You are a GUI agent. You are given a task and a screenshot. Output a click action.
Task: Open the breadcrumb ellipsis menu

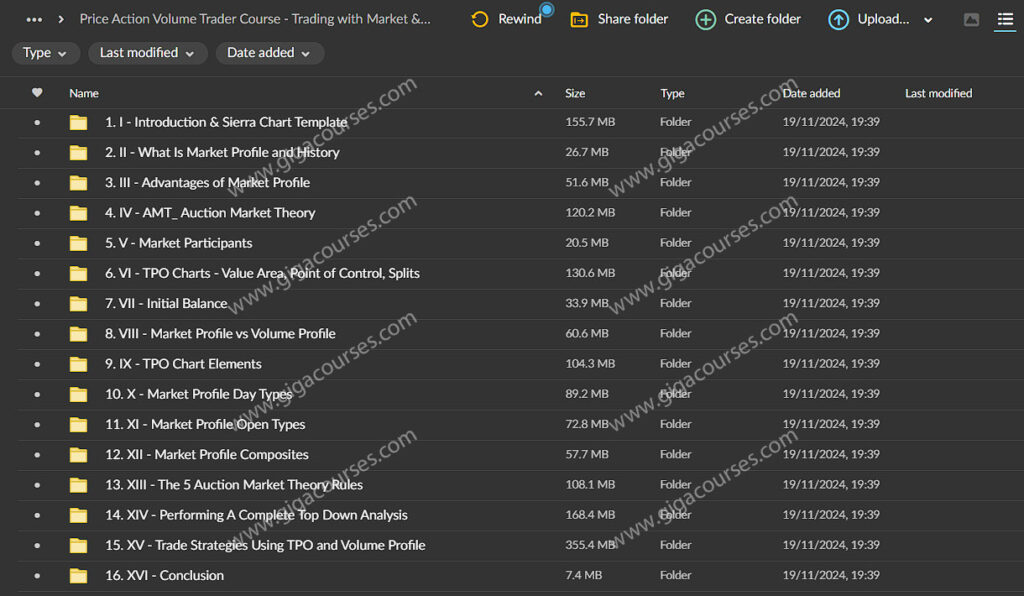coord(34,19)
